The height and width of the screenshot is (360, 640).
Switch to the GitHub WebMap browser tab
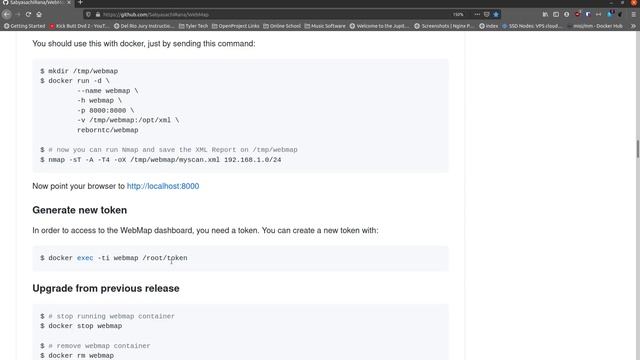35,2
